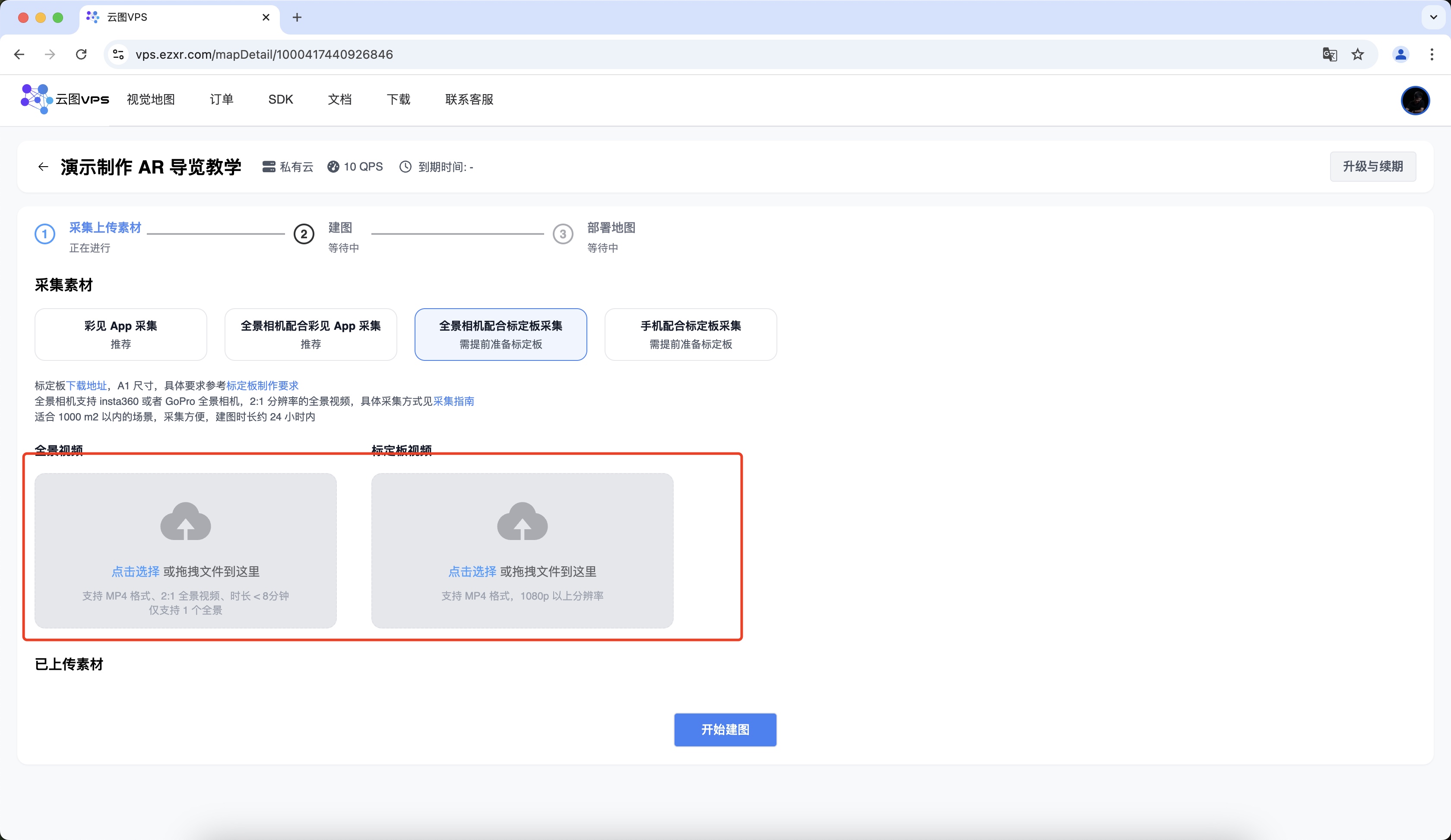
Task: Expand the tab search dropdown arrow
Action: point(1433,17)
